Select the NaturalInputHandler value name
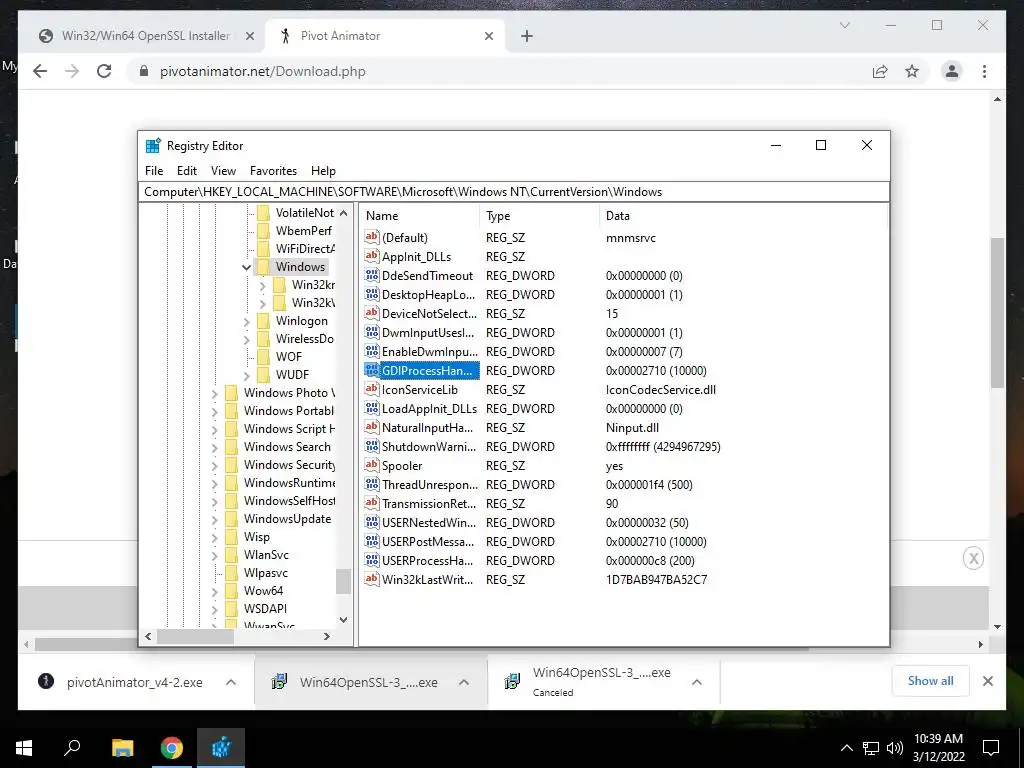The width and height of the screenshot is (1024, 768). tap(427, 428)
